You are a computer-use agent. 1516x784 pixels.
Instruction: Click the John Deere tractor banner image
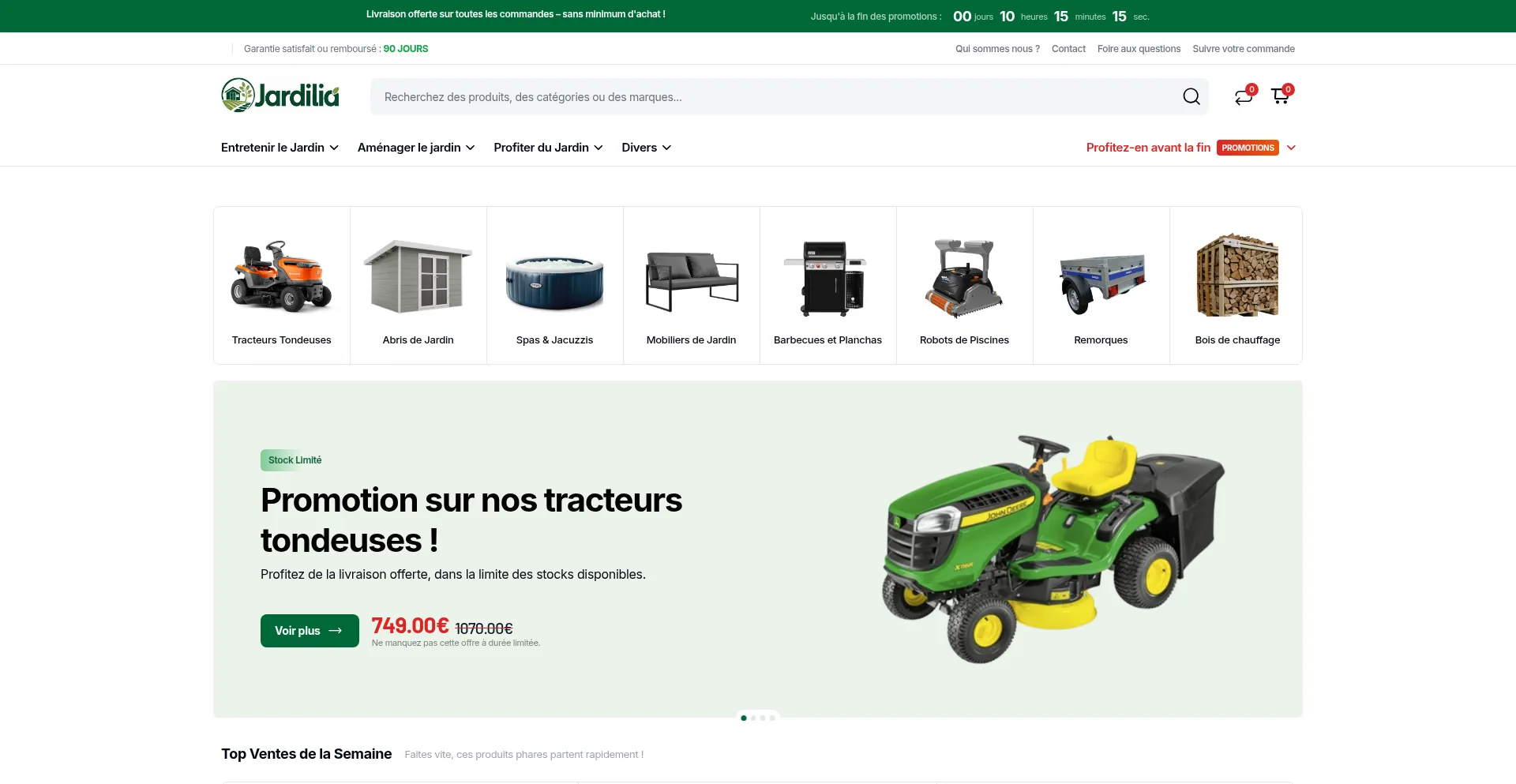pos(1053,549)
